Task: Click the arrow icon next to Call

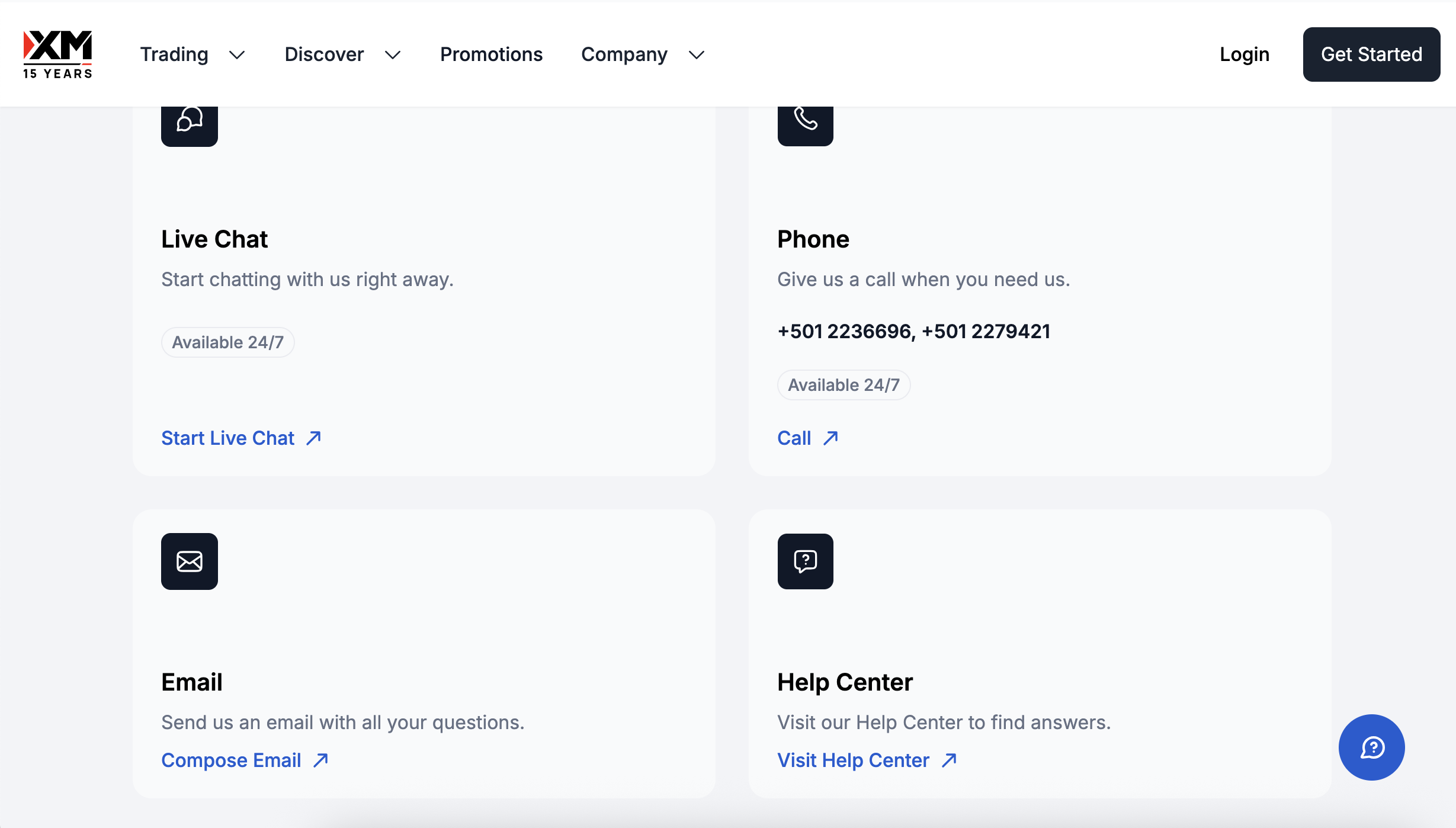Action: (830, 438)
